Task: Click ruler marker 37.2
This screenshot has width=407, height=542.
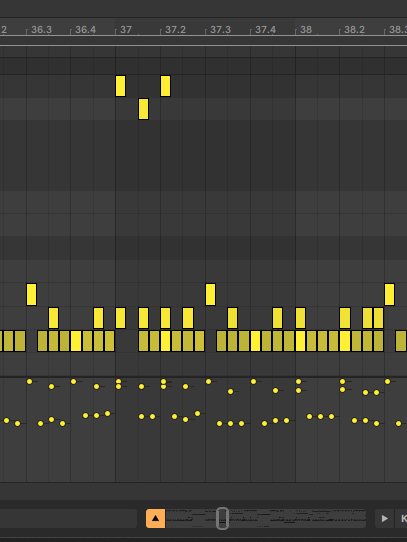Action: point(175,30)
